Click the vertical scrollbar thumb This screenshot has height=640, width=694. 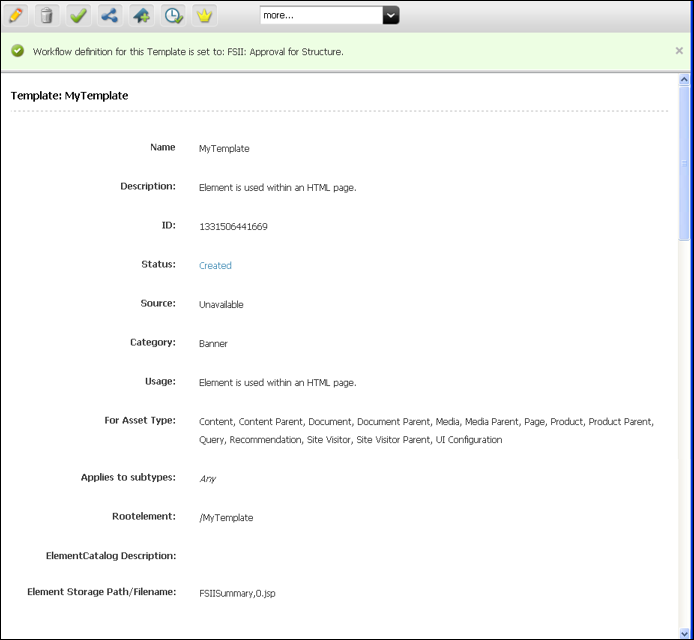coord(684,163)
